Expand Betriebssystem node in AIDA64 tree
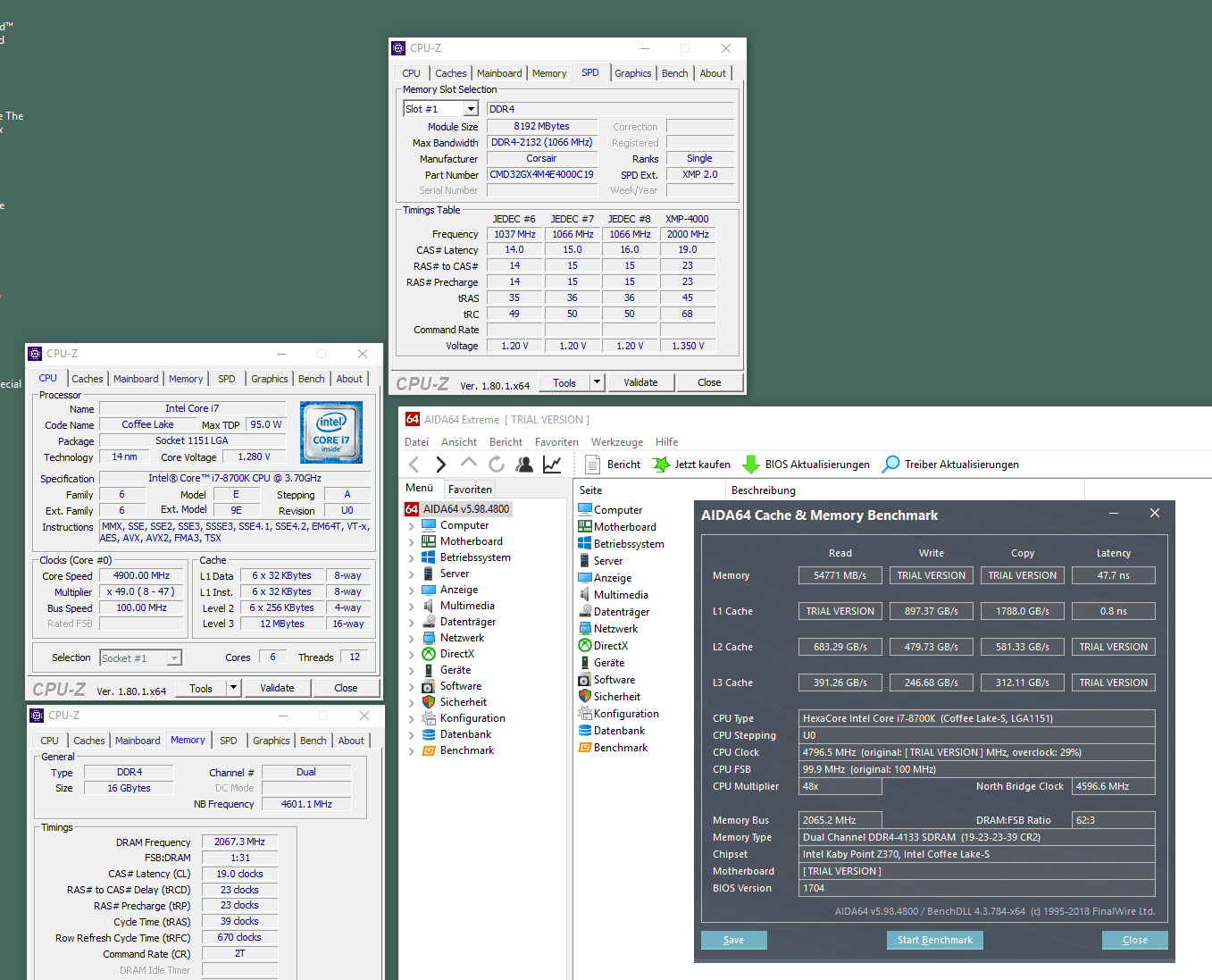Viewport: 1212px width, 980px height. click(x=411, y=558)
